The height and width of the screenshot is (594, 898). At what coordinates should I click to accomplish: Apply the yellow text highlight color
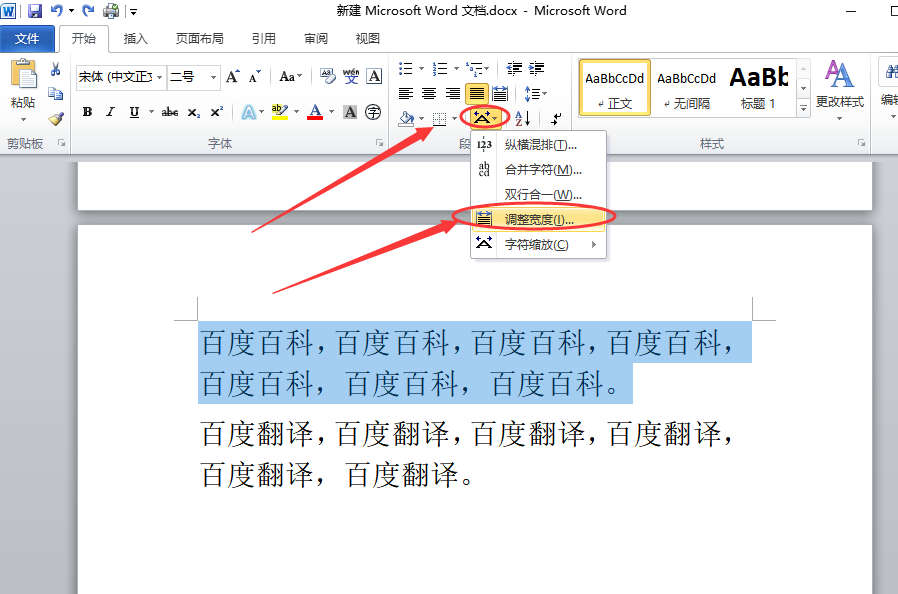279,112
